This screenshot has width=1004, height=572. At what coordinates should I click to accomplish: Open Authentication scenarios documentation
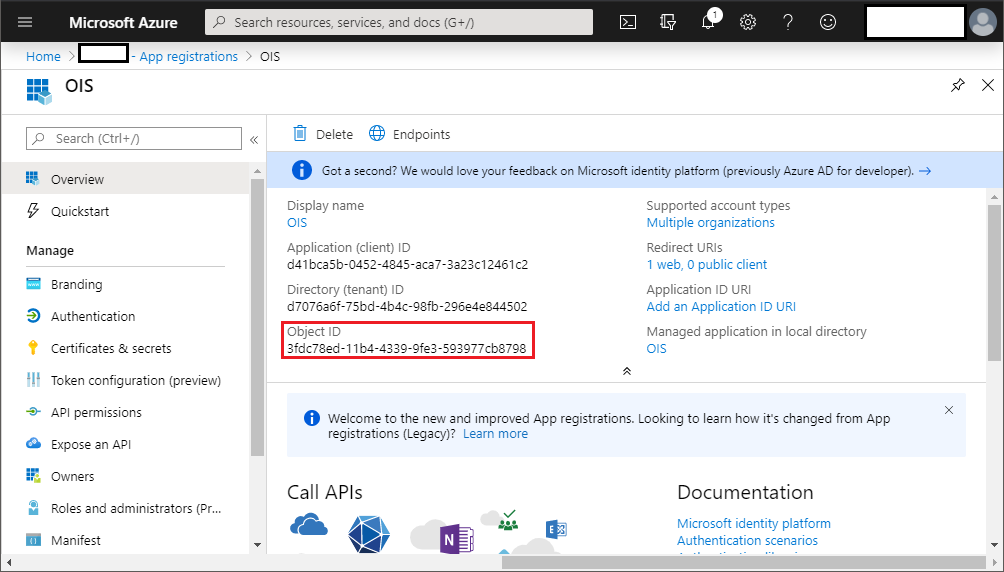(x=747, y=541)
